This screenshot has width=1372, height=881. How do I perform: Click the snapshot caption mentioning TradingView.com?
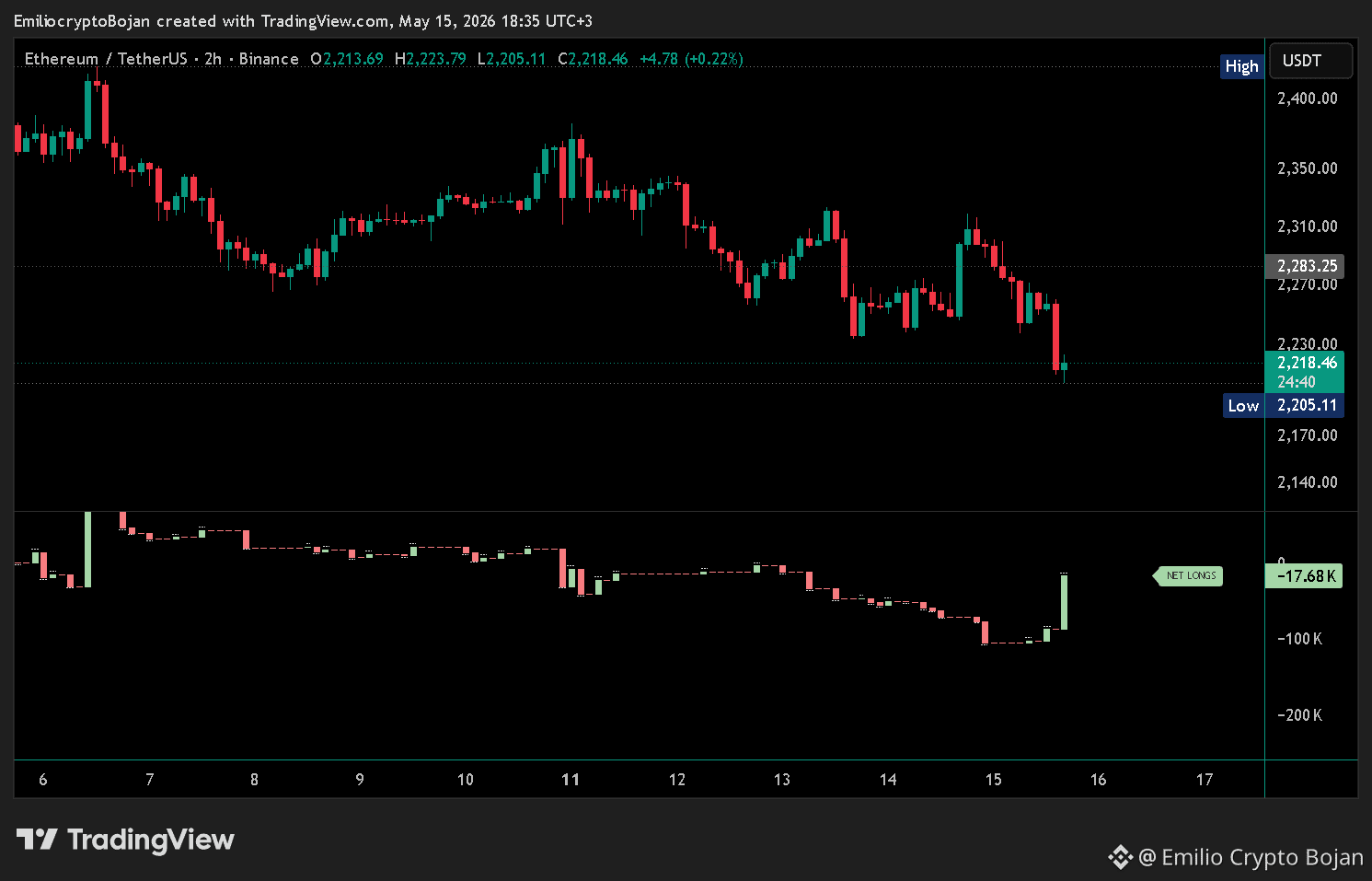click(x=304, y=21)
